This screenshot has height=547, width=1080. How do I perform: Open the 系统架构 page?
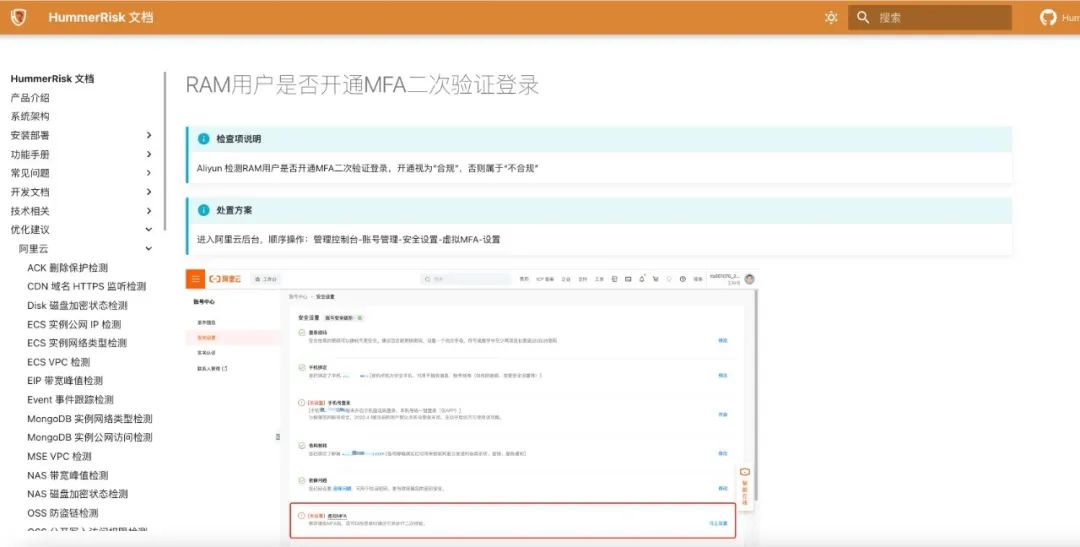[30, 116]
